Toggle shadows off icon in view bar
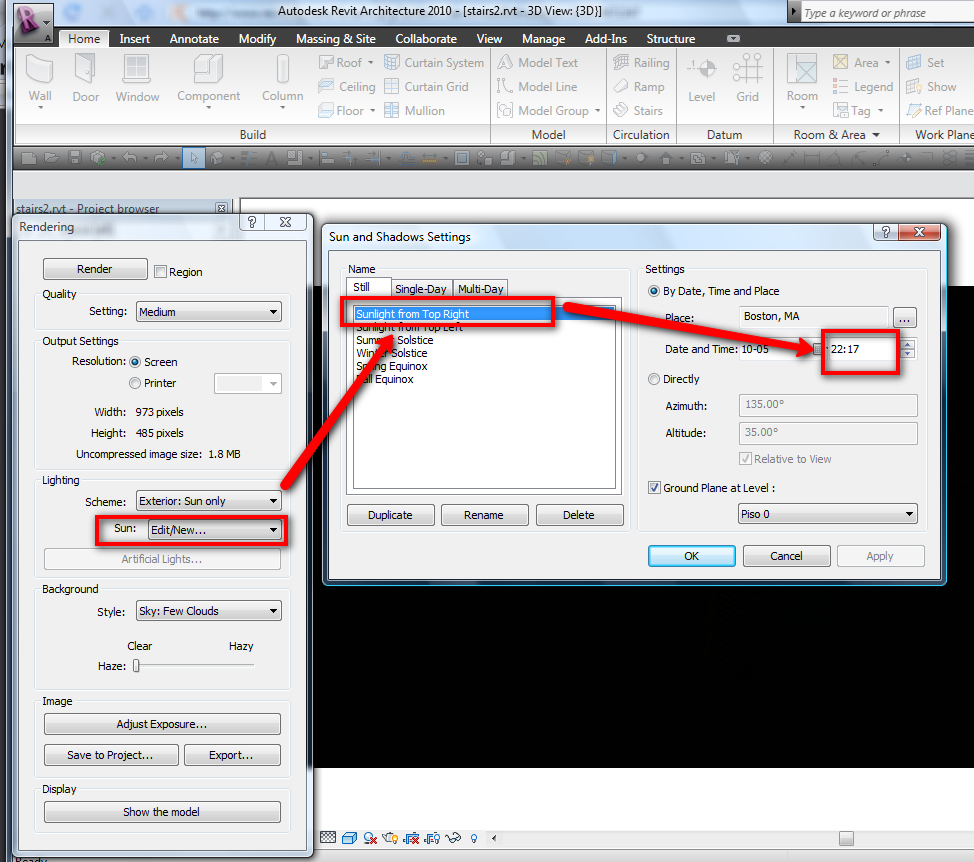Viewport: 974px width, 862px height. pos(370,838)
